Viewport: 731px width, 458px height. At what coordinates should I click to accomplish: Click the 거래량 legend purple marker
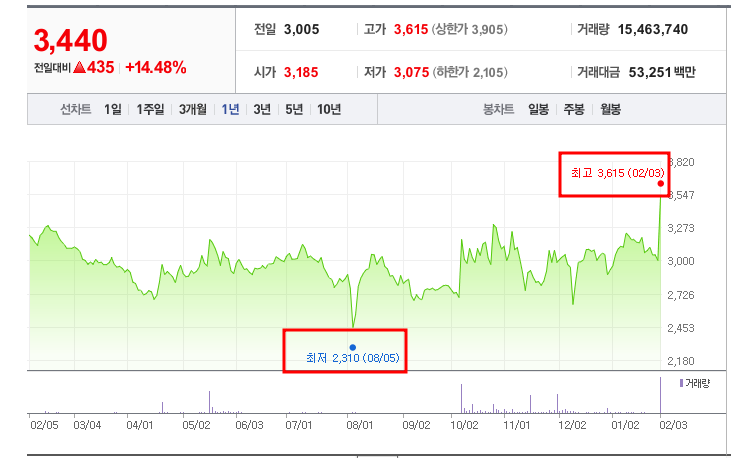tap(682, 383)
